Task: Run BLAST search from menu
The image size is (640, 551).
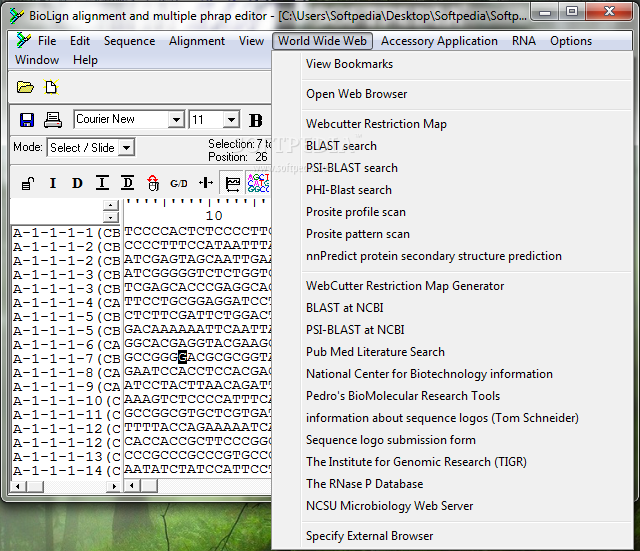Action: [453, 146]
